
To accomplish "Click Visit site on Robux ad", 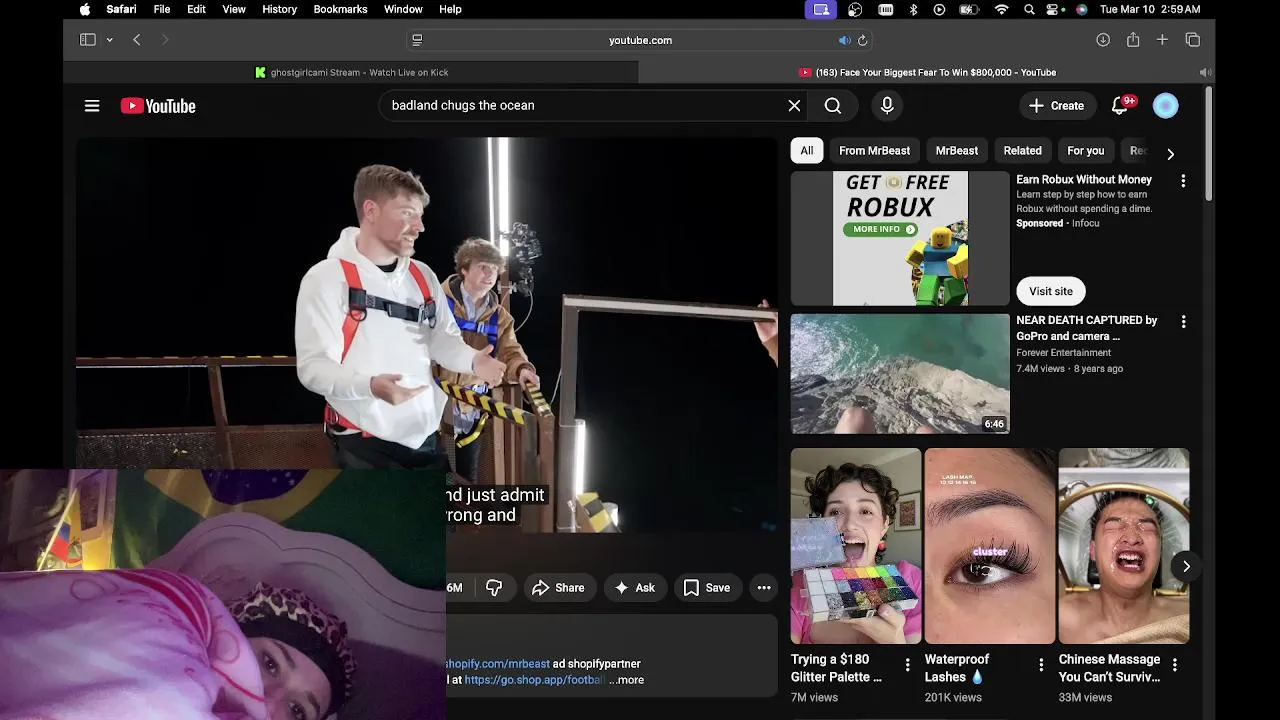I will click(1051, 291).
